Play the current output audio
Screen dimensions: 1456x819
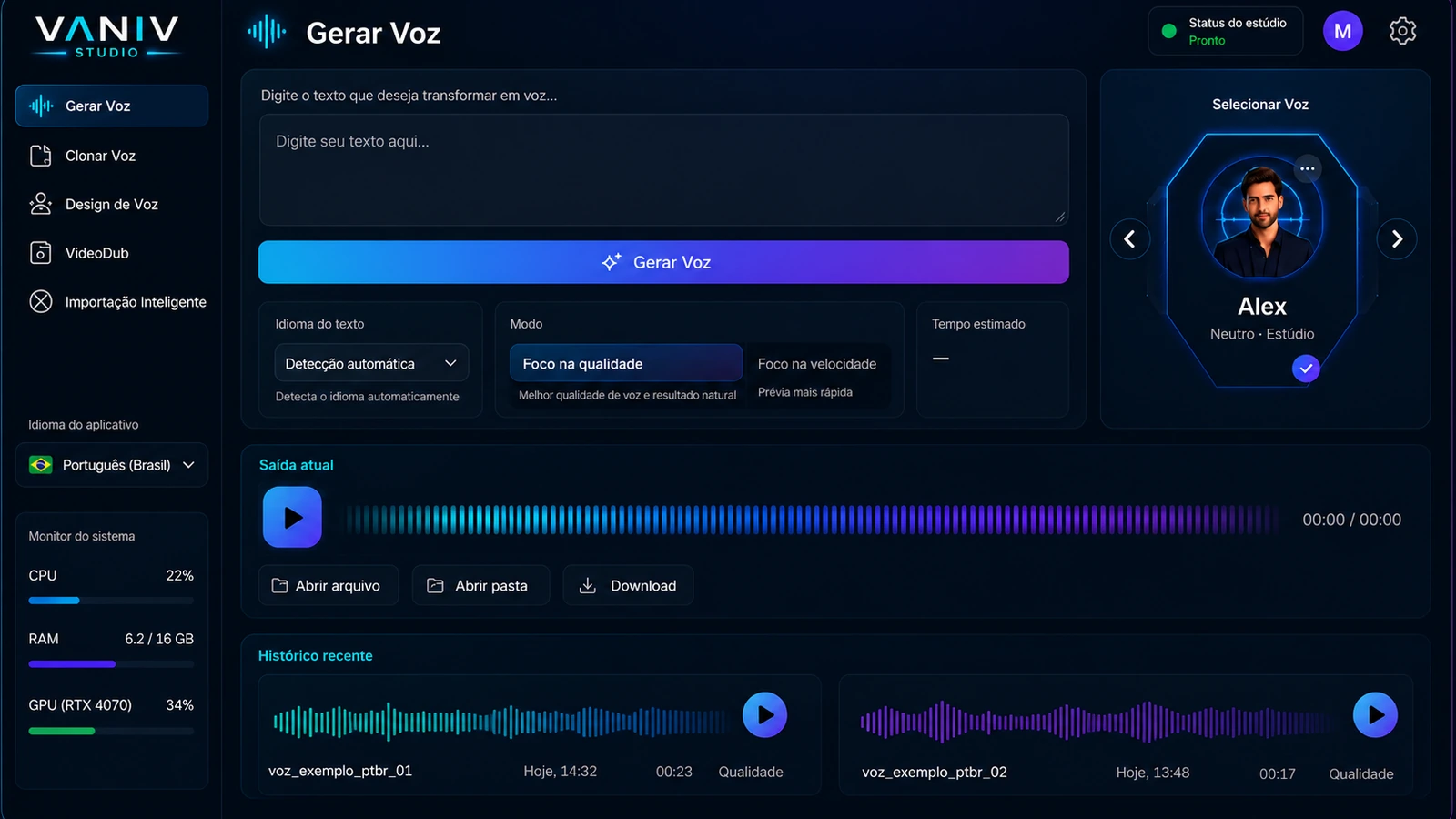pos(292,517)
